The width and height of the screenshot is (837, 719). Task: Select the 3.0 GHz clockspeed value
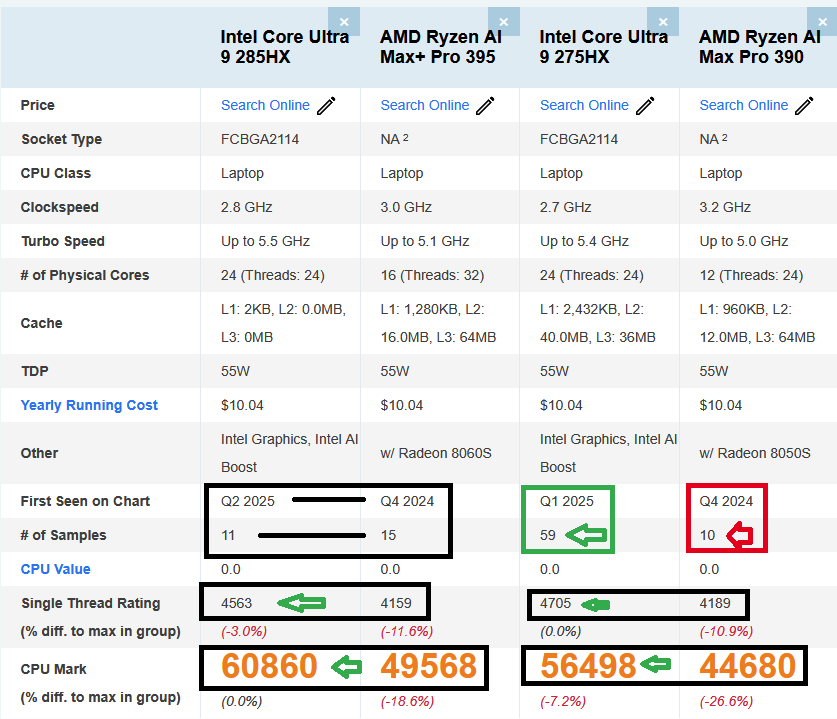[x=406, y=207]
